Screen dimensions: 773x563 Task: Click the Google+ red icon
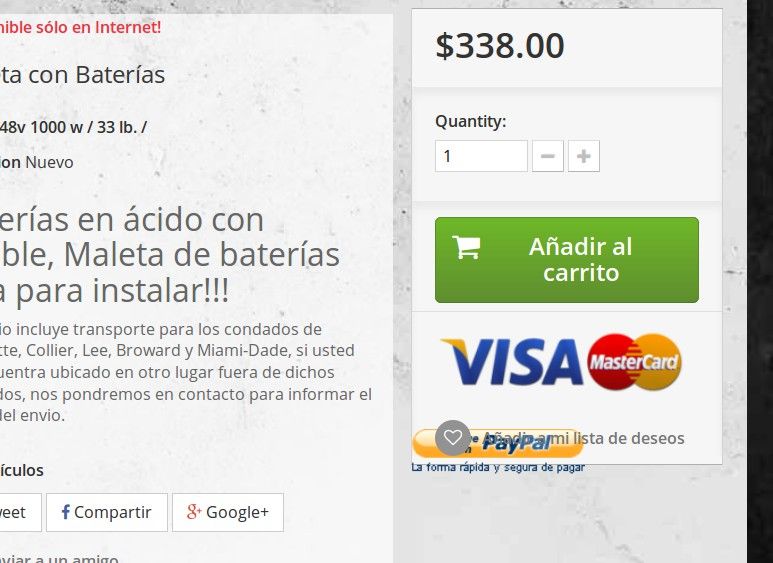[x=194, y=512]
